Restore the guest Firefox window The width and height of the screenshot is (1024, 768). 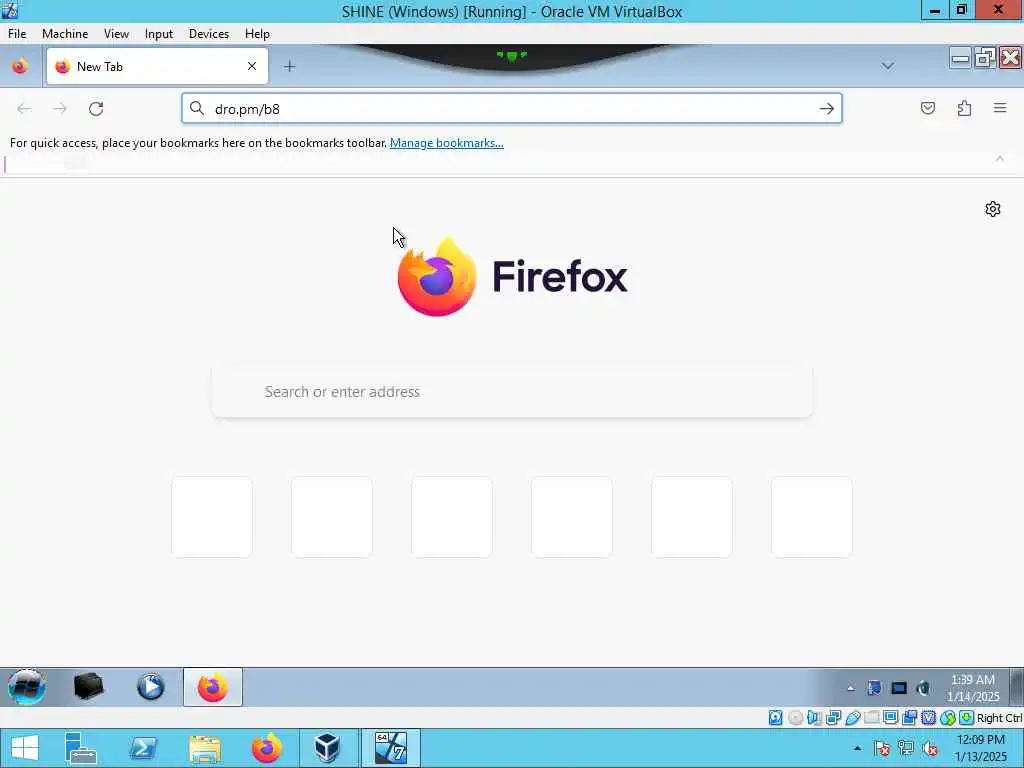[x=985, y=59]
